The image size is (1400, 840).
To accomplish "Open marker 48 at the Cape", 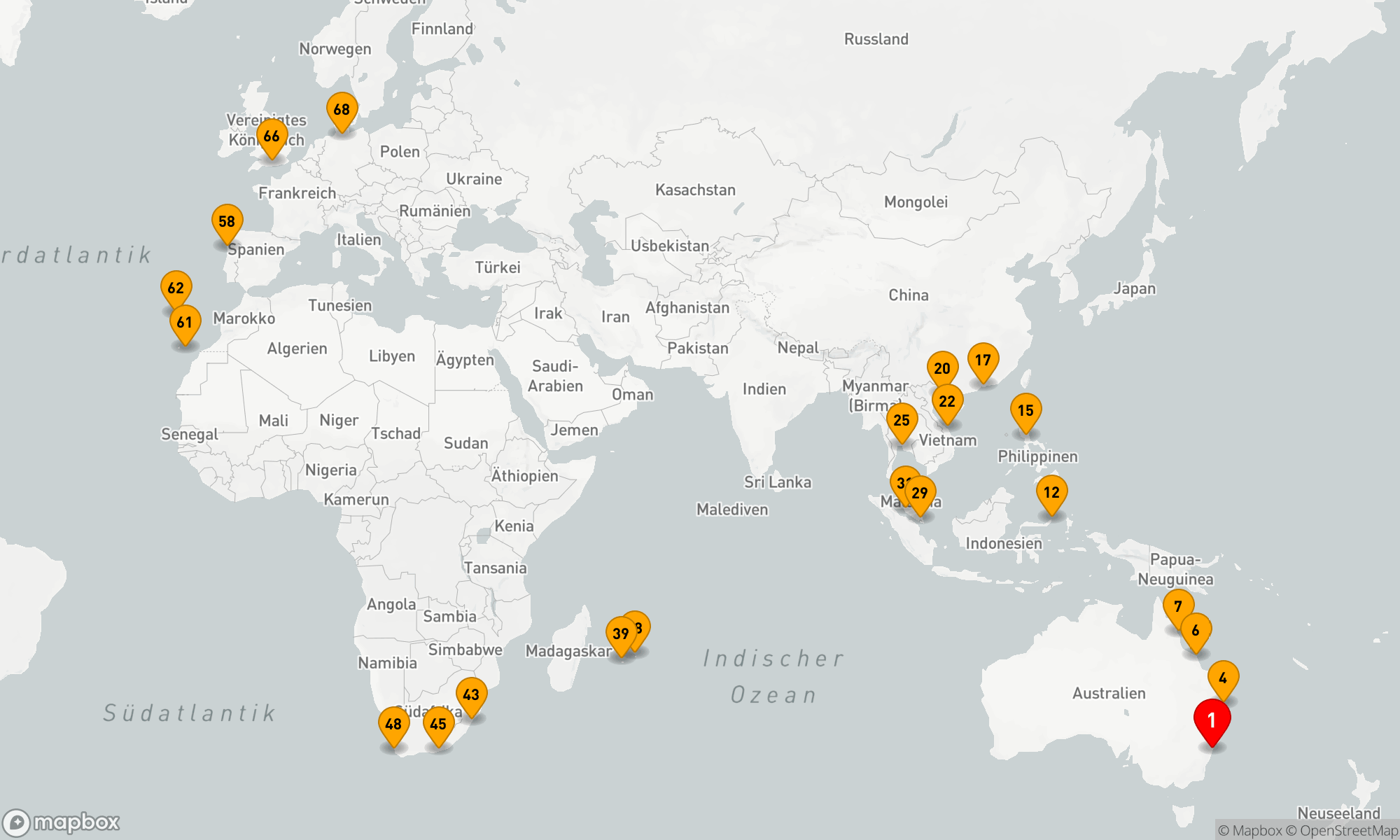I will (393, 724).
